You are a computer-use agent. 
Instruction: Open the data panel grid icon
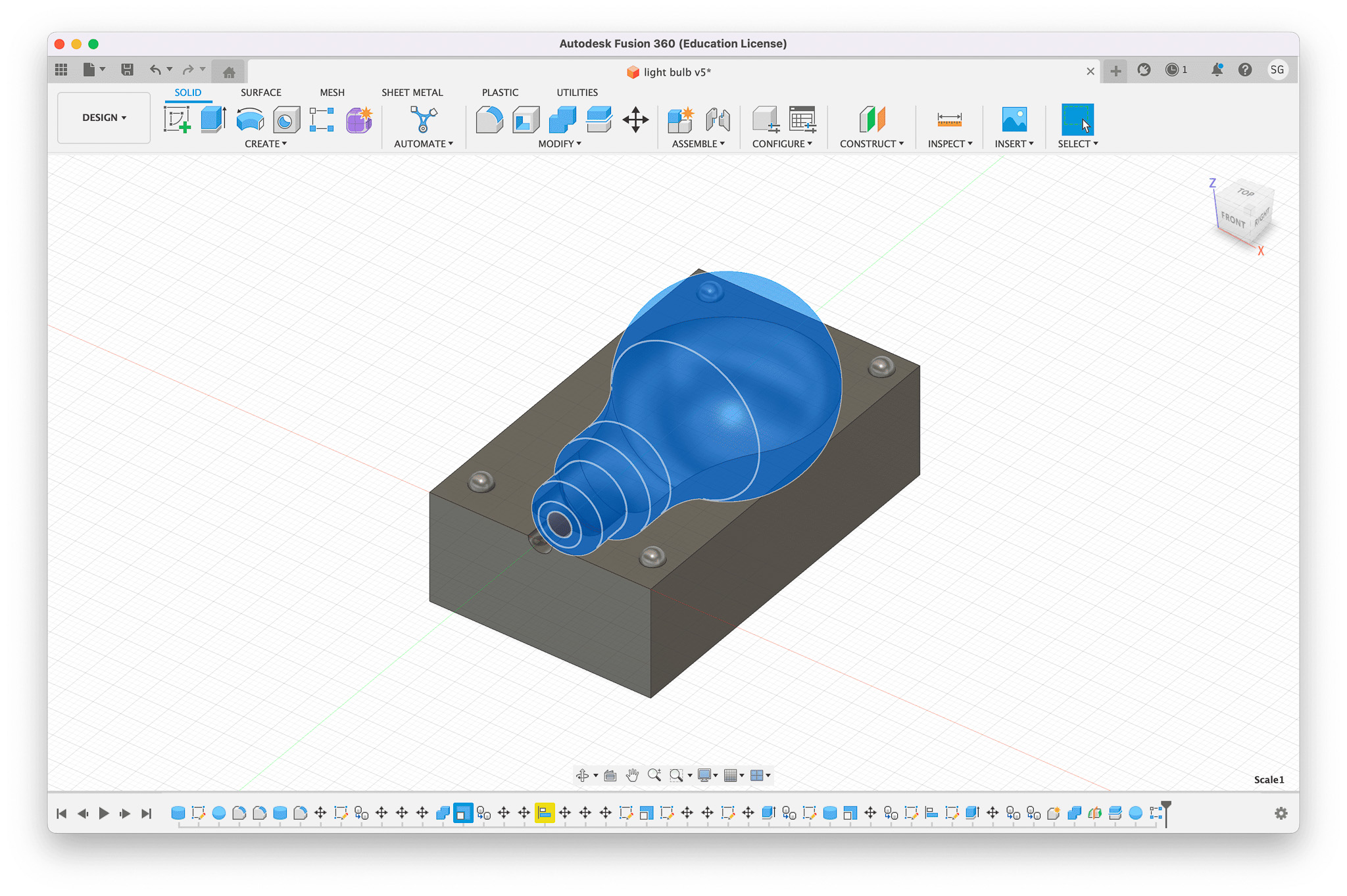tap(61, 70)
